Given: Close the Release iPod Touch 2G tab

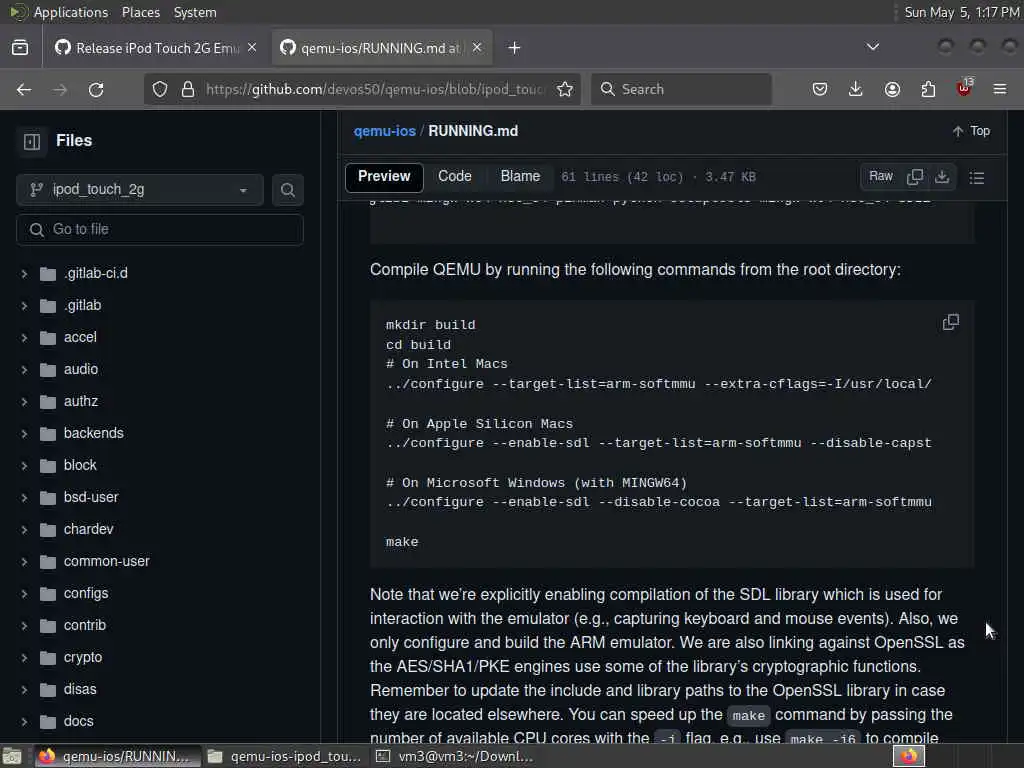Looking at the screenshot, I should pos(252,48).
